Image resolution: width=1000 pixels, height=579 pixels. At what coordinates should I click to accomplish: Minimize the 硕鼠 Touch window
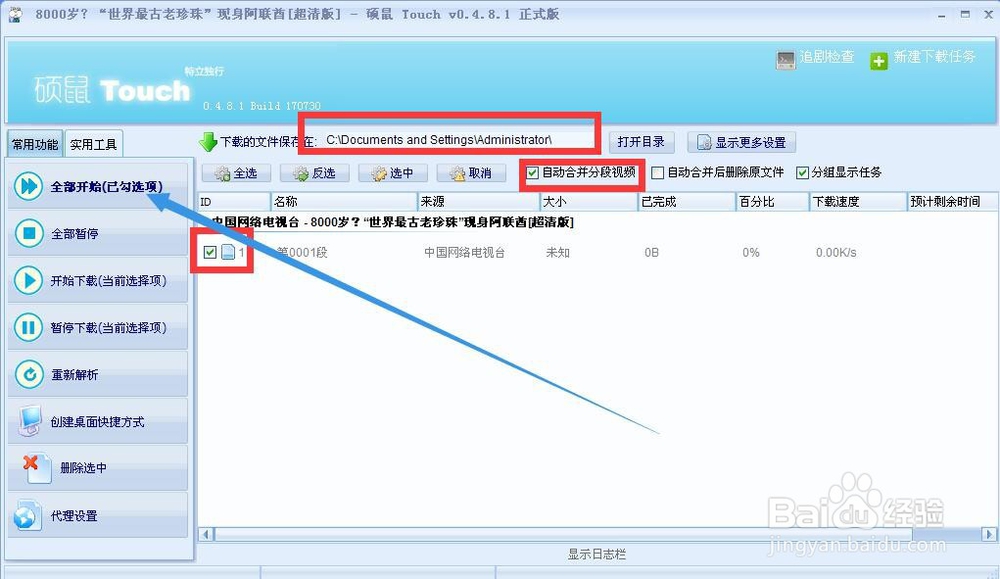[942, 15]
